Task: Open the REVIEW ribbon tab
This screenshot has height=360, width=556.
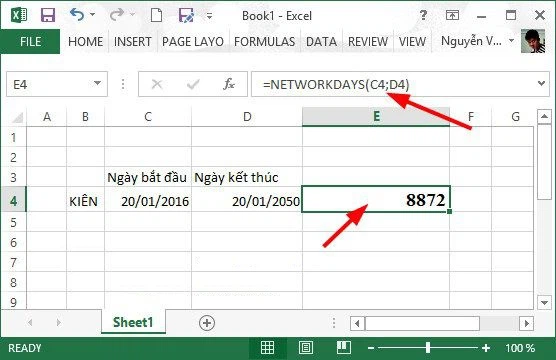Action: click(x=368, y=41)
